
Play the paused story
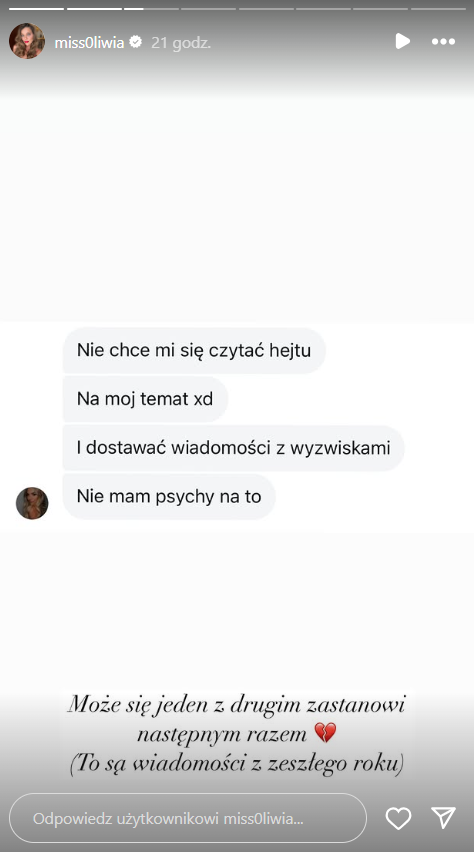402,41
